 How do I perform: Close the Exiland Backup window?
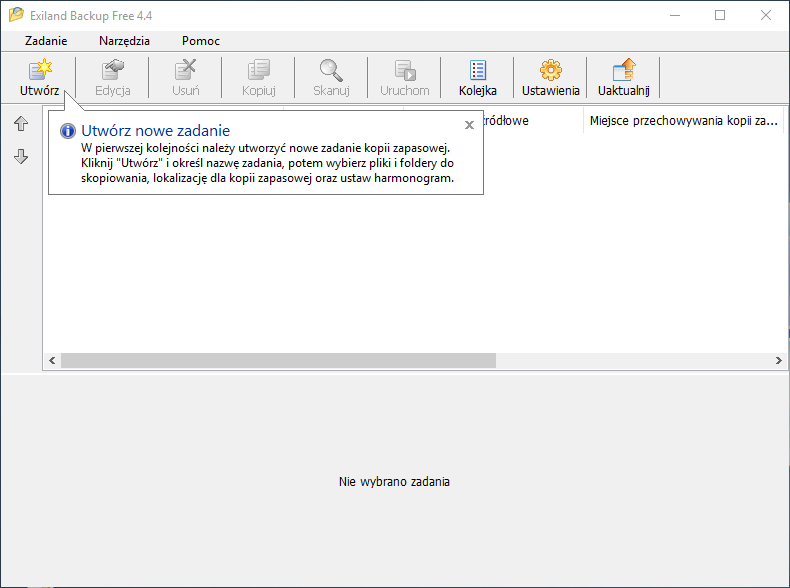(766, 16)
